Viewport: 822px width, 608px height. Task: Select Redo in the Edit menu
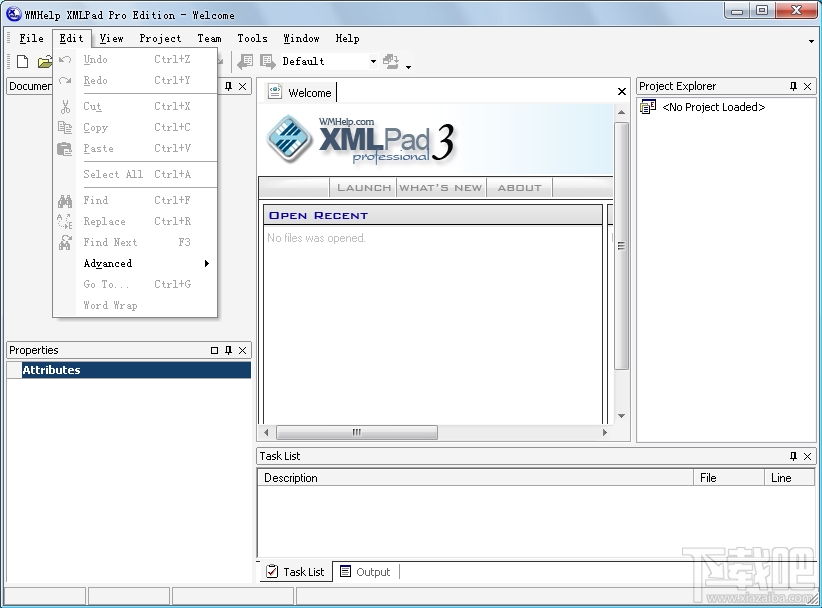[x=135, y=80]
